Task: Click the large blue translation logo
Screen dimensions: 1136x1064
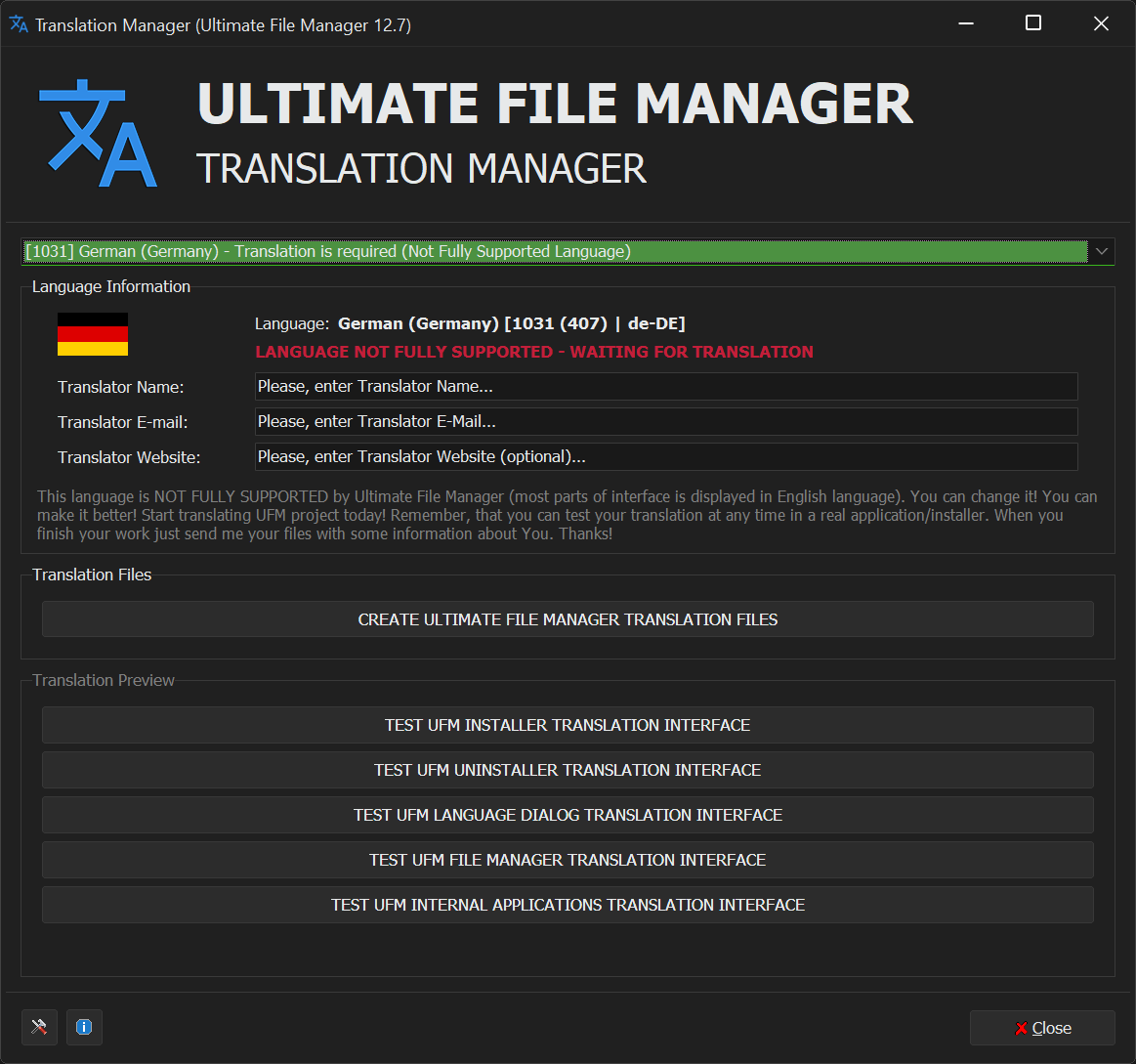Action: 98,134
